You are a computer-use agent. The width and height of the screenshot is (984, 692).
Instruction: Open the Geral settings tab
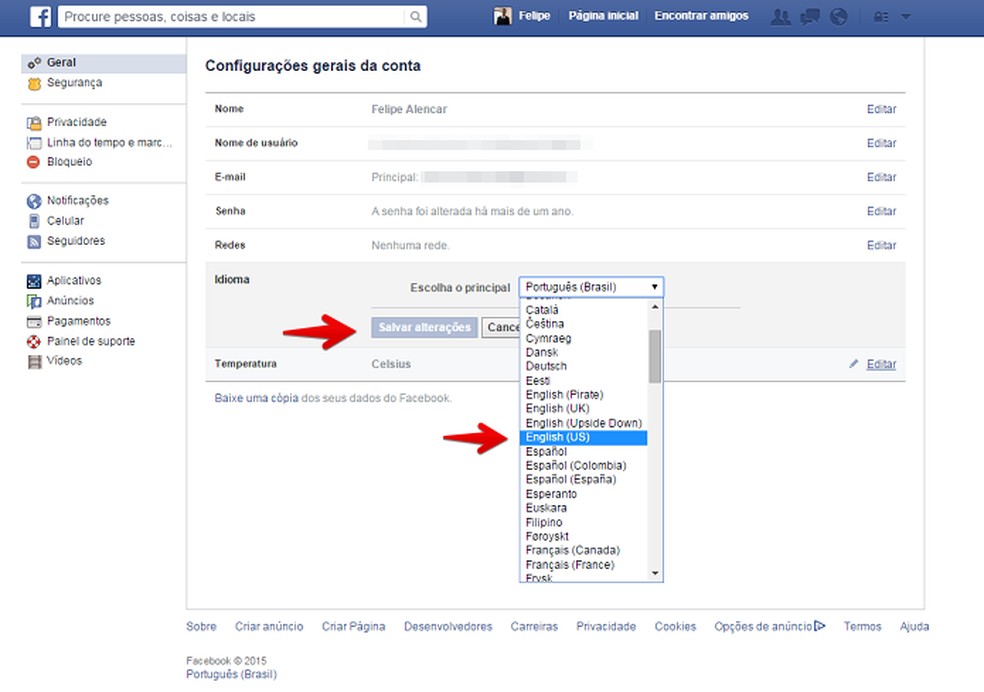point(104,63)
